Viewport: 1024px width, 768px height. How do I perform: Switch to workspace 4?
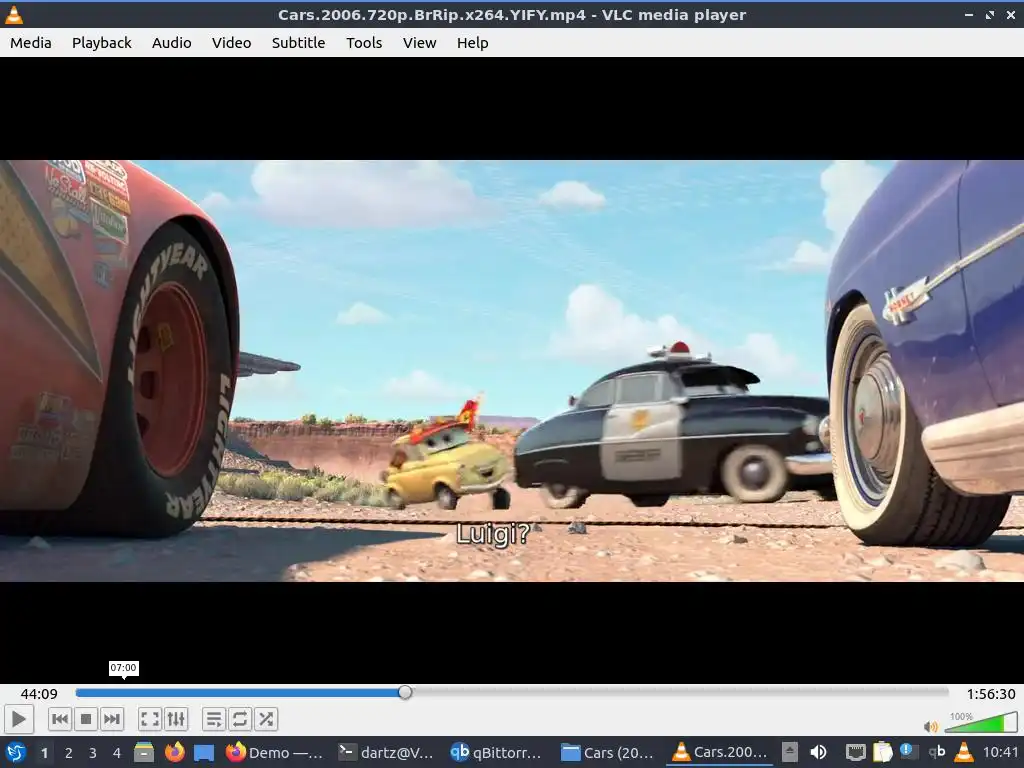coord(117,753)
